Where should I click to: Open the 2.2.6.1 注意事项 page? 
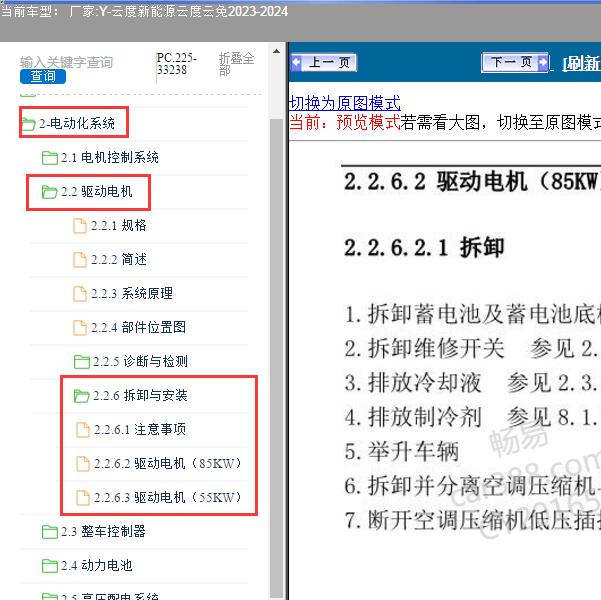[140, 429]
